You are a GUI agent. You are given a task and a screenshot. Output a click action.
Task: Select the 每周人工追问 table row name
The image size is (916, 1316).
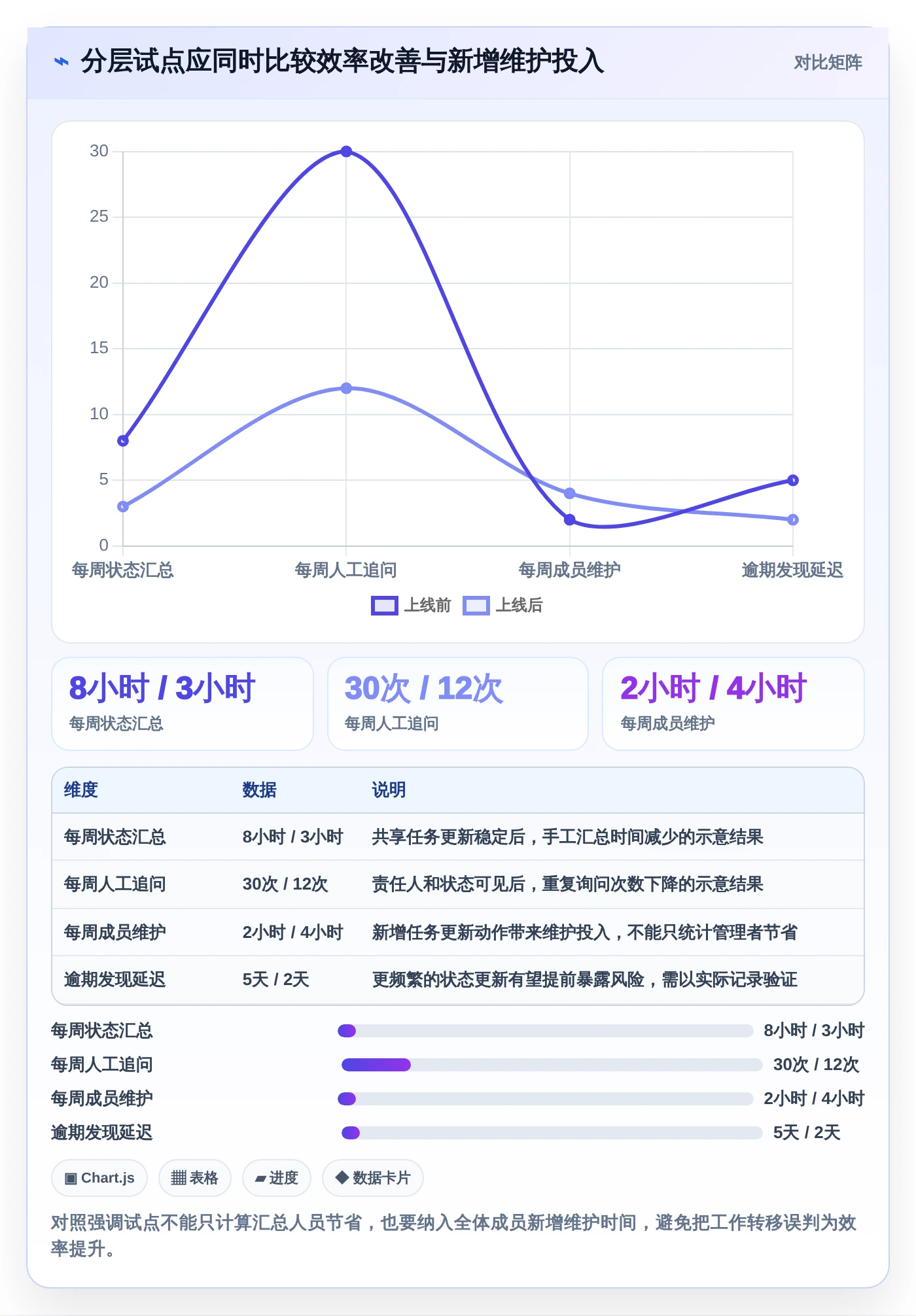tap(115, 884)
